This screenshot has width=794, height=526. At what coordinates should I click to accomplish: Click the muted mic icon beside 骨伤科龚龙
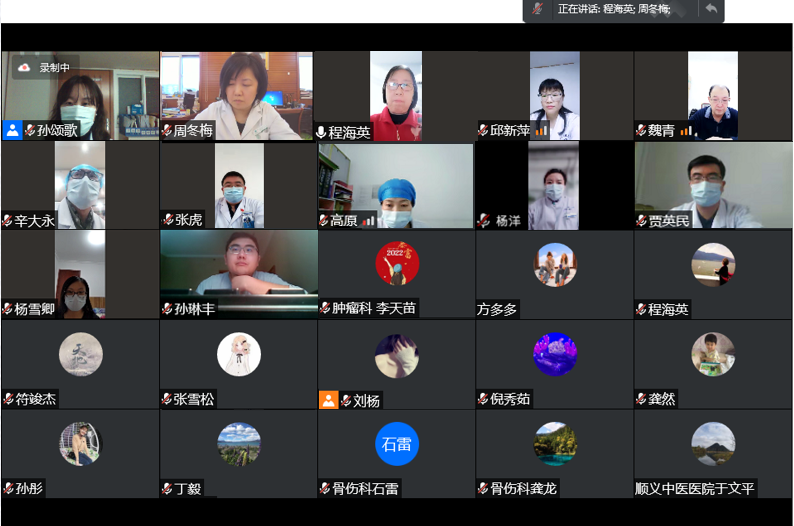tap(483, 488)
